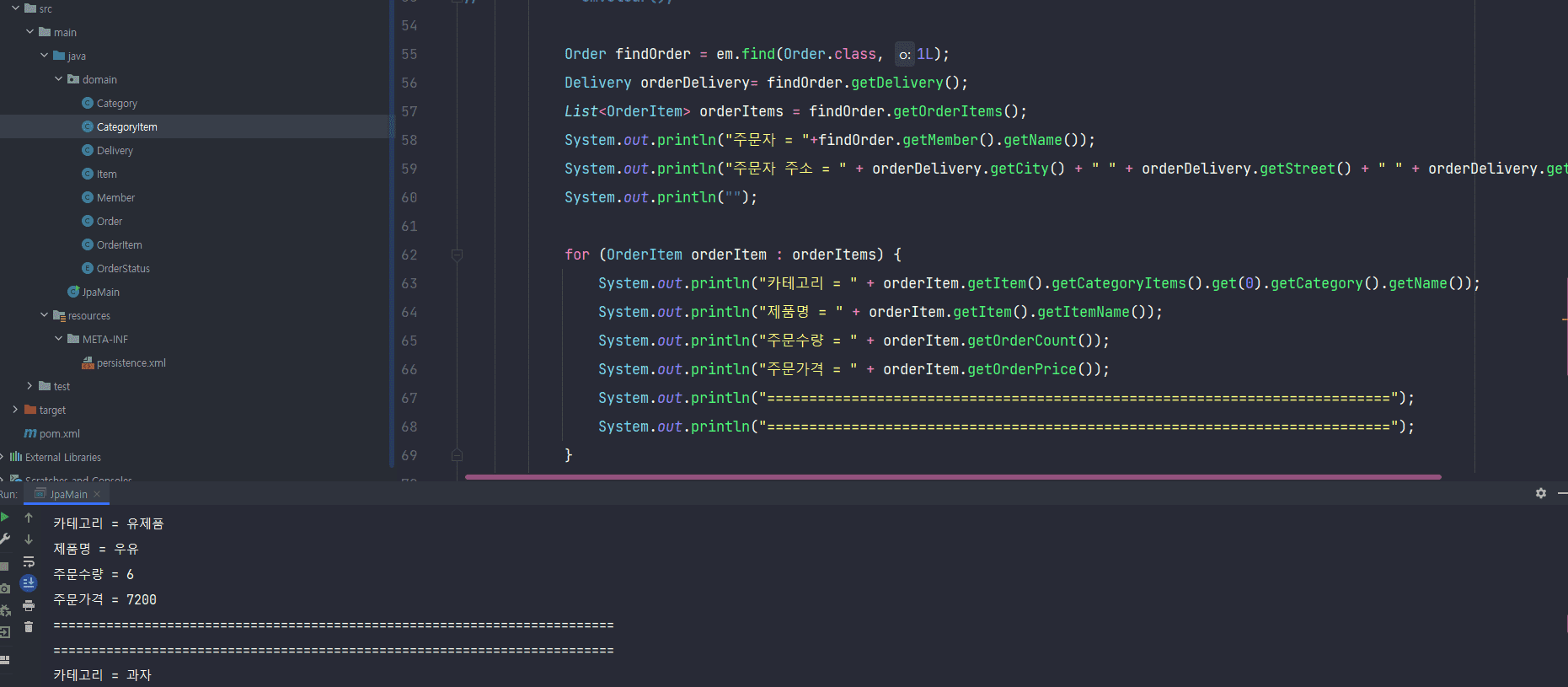Viewport: 1568px width, 687px height.
Task: Collapse the META-INF folder
Action: (58, 339)
